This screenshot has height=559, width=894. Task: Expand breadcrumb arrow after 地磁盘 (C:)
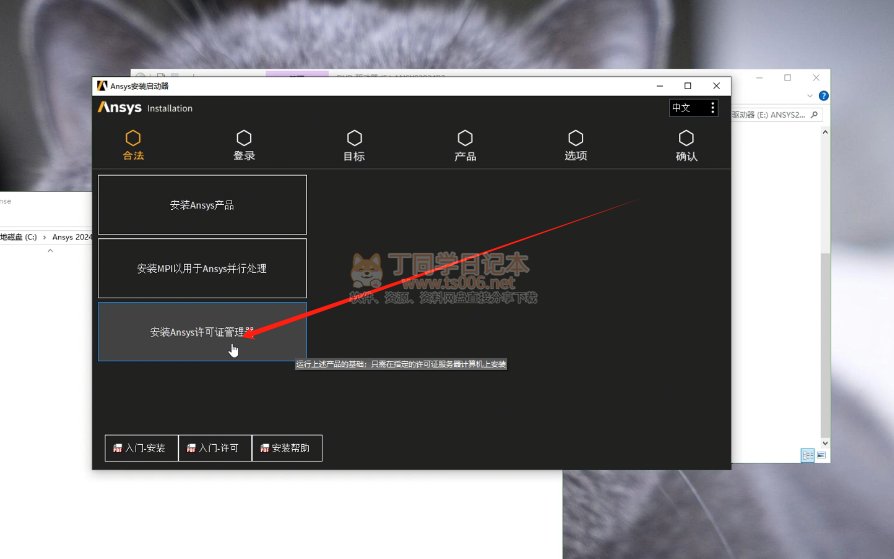44,237
